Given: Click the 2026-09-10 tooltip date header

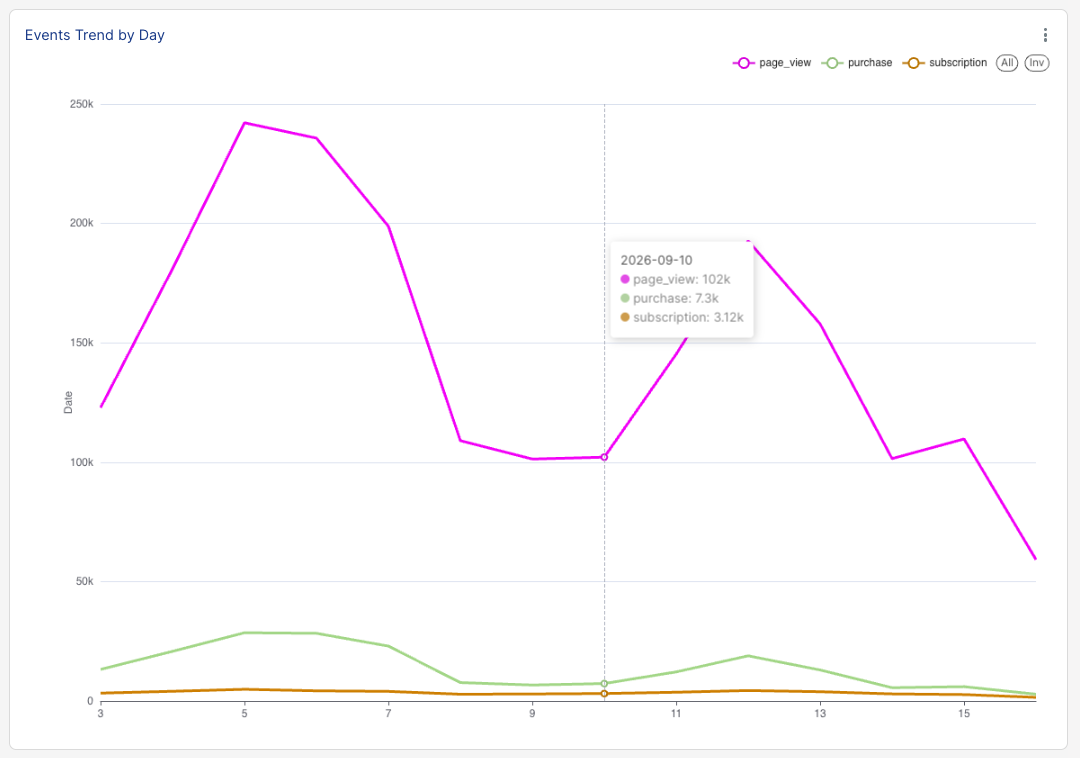Looking at the screenshot, I should tap(656, 260).
